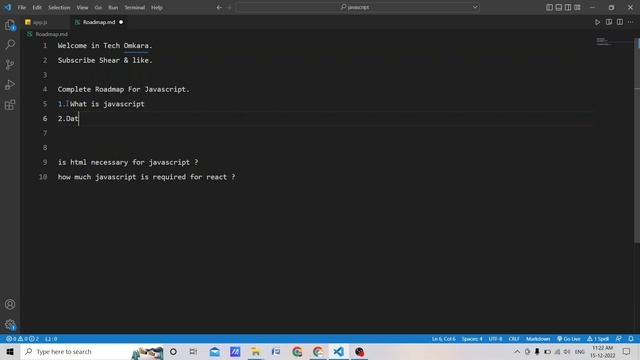Change Spaces: 4 indentation setting
Image resolution: width=640 pixels, height=360 pixels.
click(x=472, y=339)
